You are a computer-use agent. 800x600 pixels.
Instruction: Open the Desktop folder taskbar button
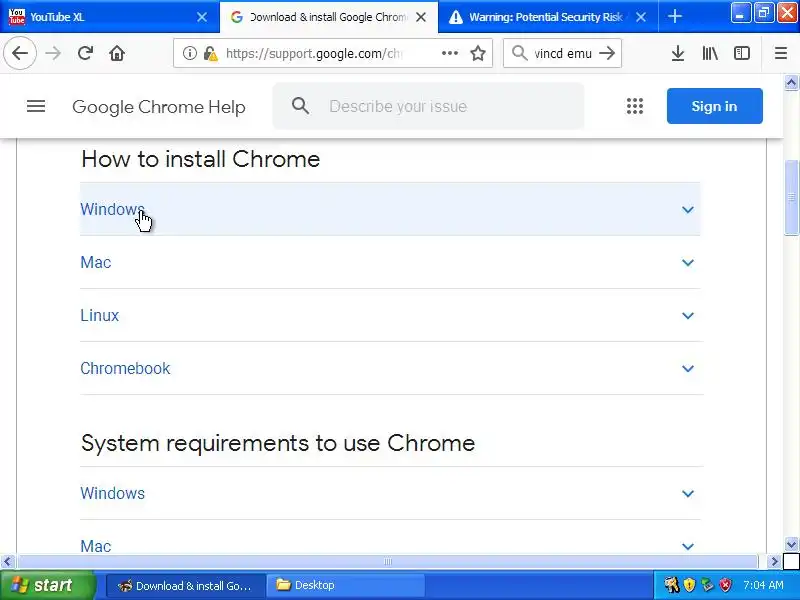tap(346, 585)
